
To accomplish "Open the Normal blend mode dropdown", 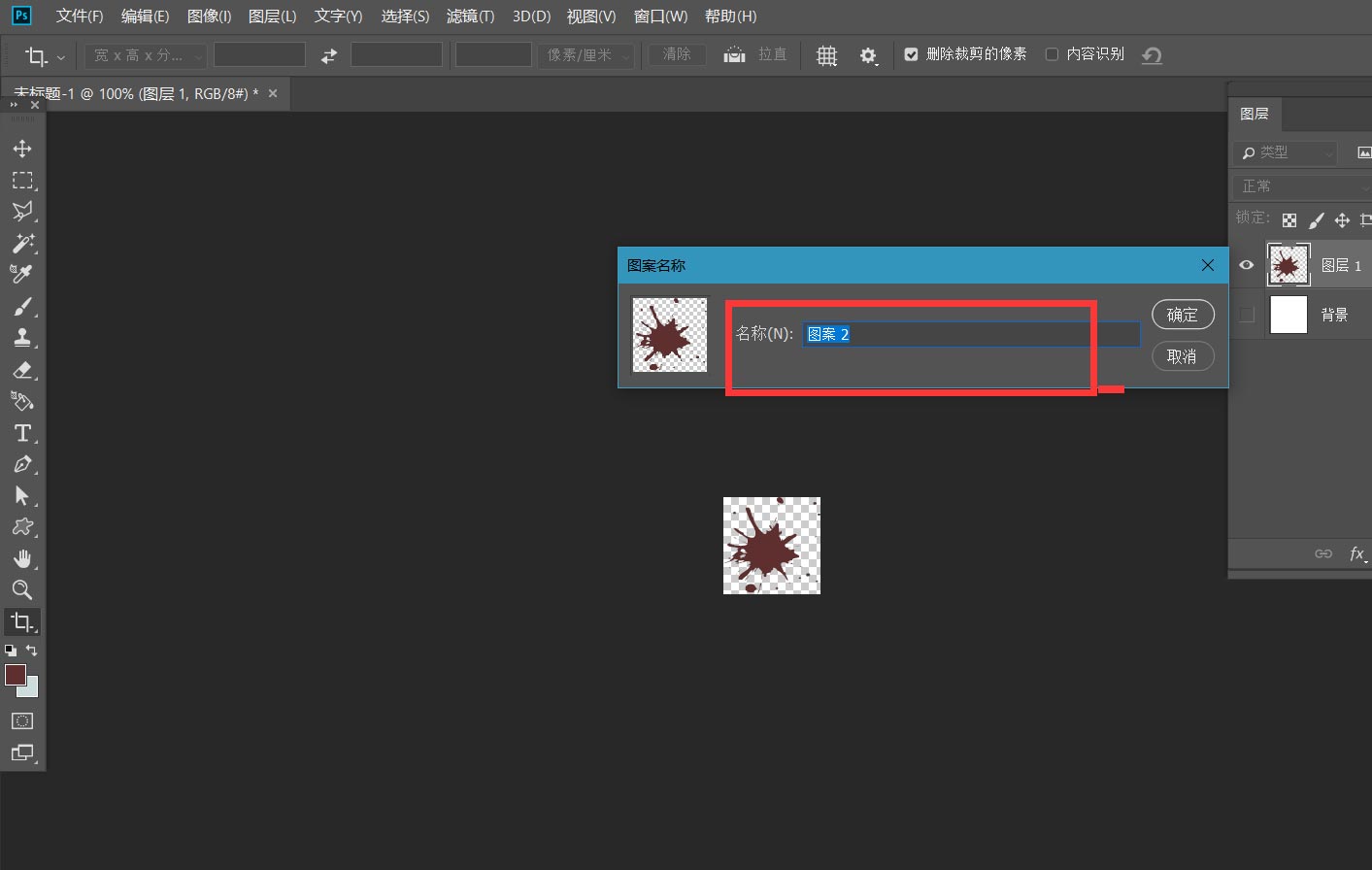I will (x=1301, y=186).
